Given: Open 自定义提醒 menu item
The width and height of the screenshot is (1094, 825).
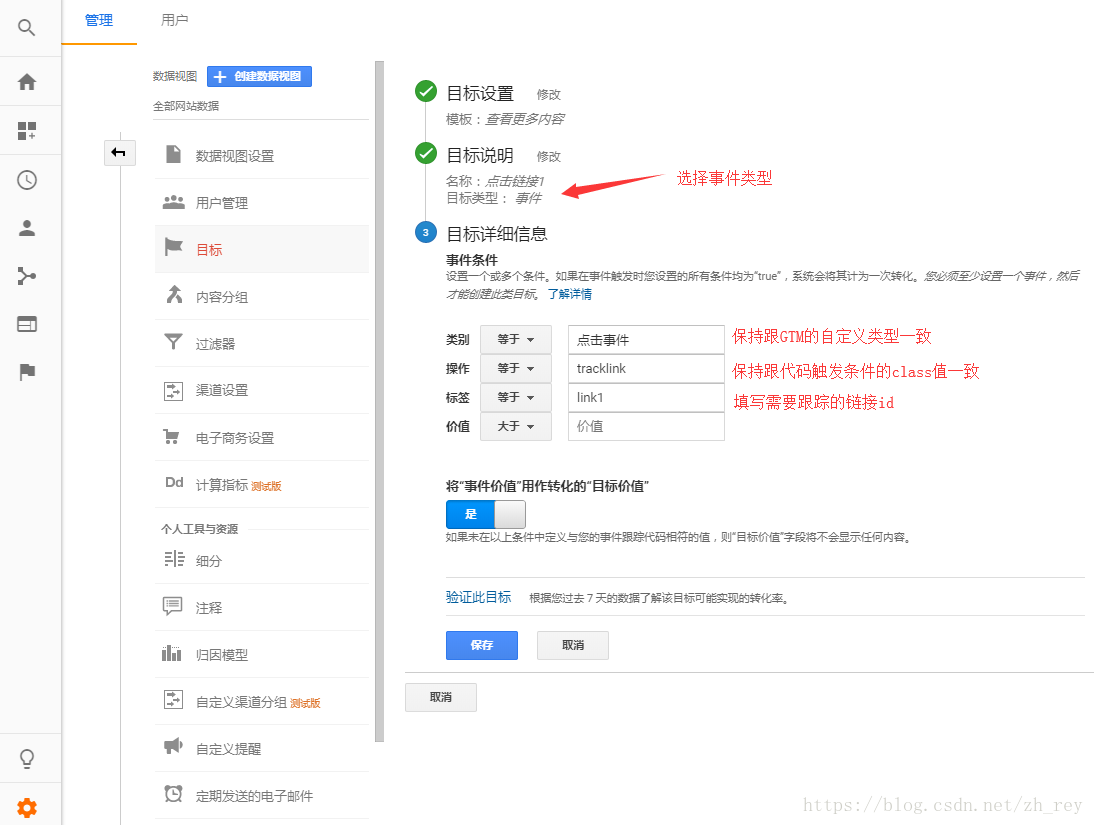Looking at the screenshot, I should [x=262, y=748].
